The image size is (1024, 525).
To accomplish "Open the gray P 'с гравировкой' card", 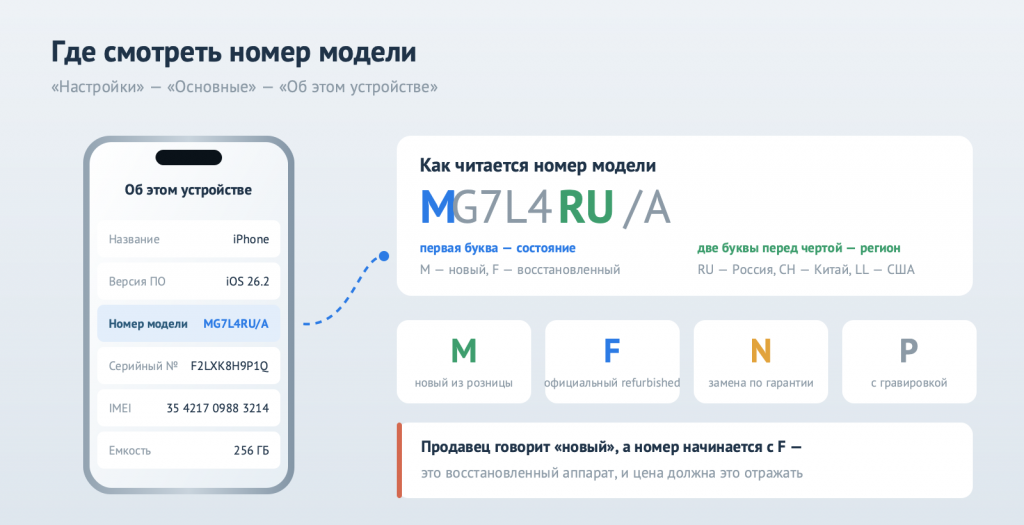I will tap(909, 361).
